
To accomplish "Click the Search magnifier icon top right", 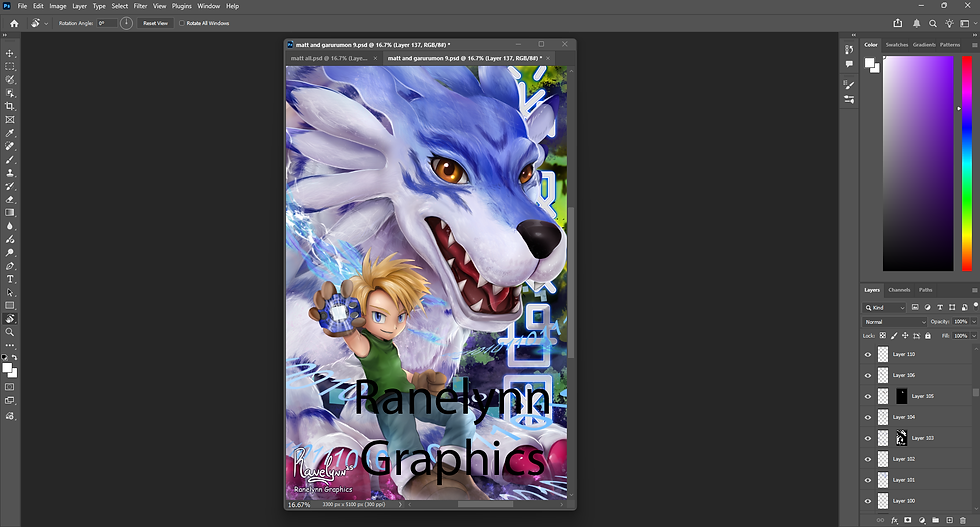I will pos(932,23).
